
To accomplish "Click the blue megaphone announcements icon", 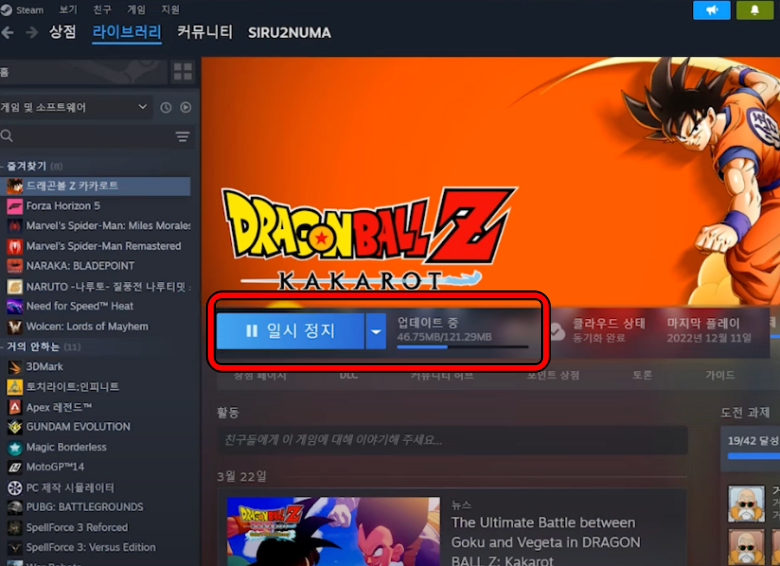I will click(x=711, y=10).
